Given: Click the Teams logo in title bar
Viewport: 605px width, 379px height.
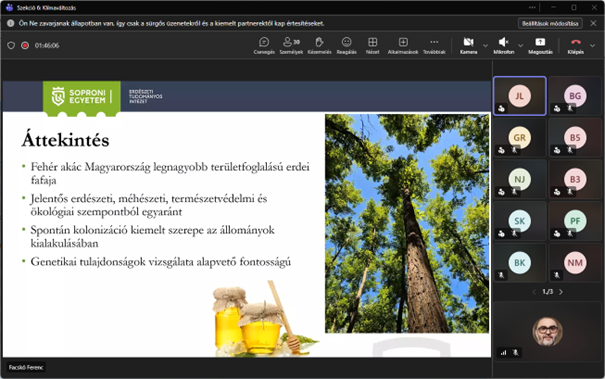Looking at the screenshot, I should [9, 7].
